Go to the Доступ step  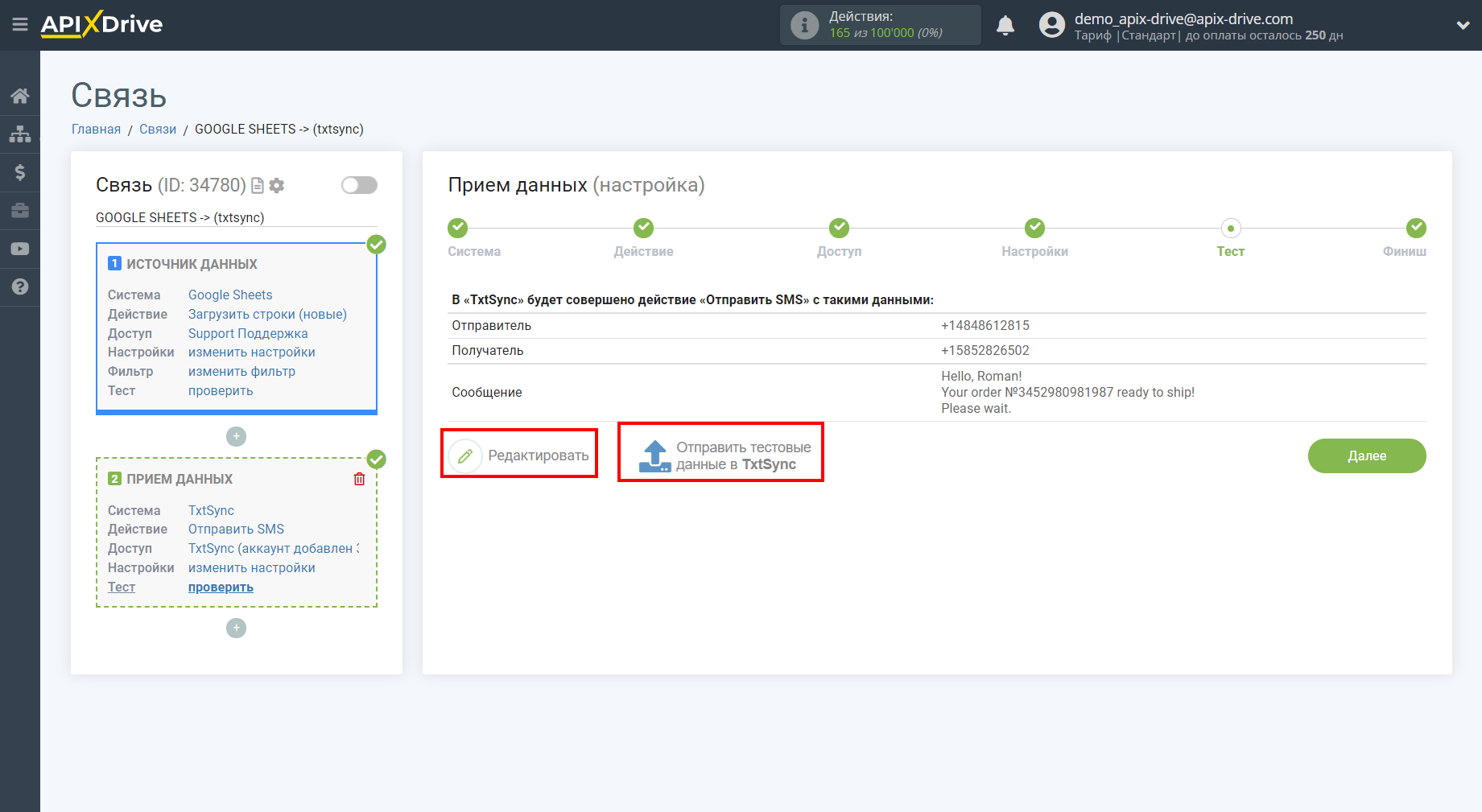click(x=839, y=228)
